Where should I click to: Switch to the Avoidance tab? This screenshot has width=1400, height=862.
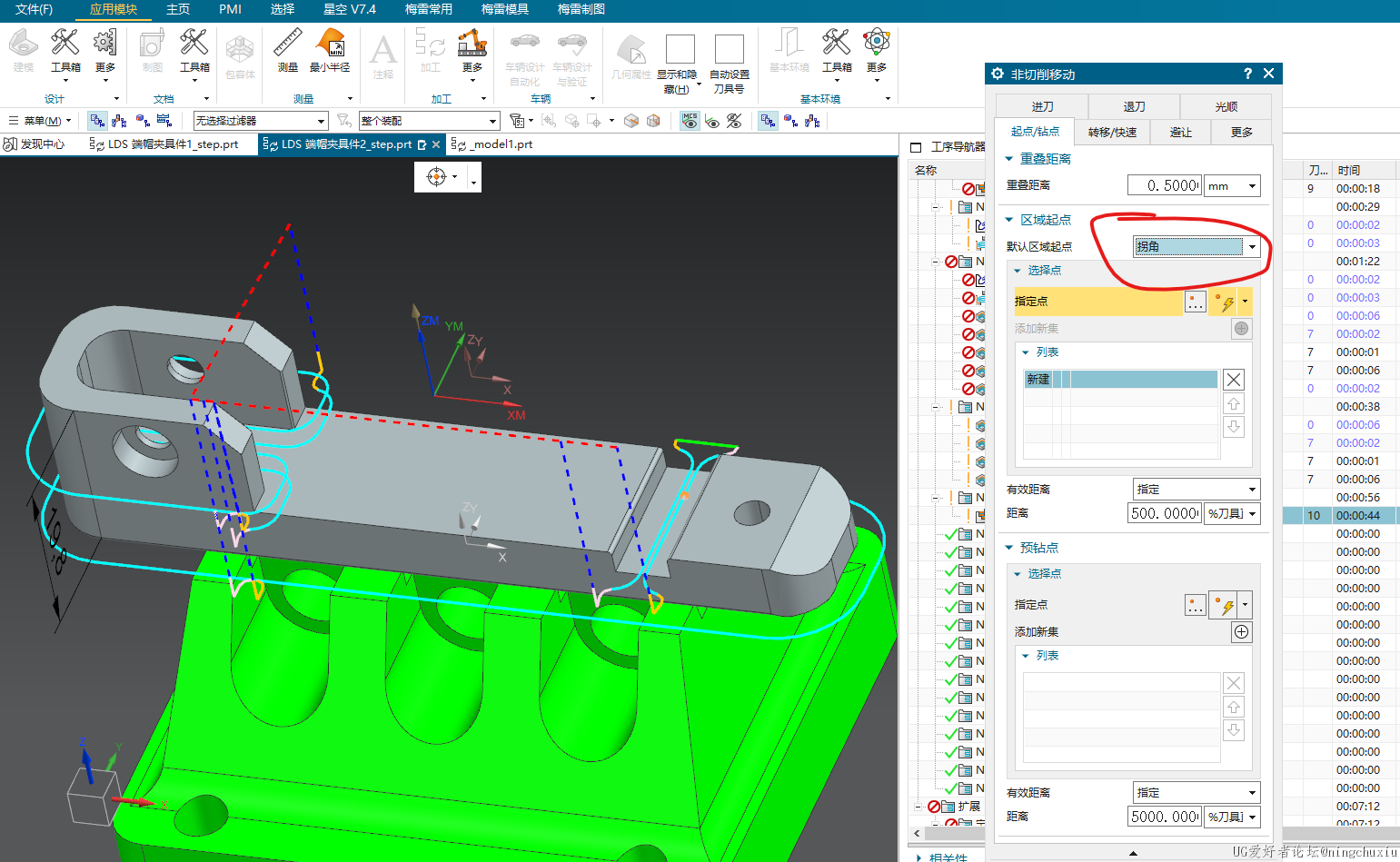click(1180, 133)
